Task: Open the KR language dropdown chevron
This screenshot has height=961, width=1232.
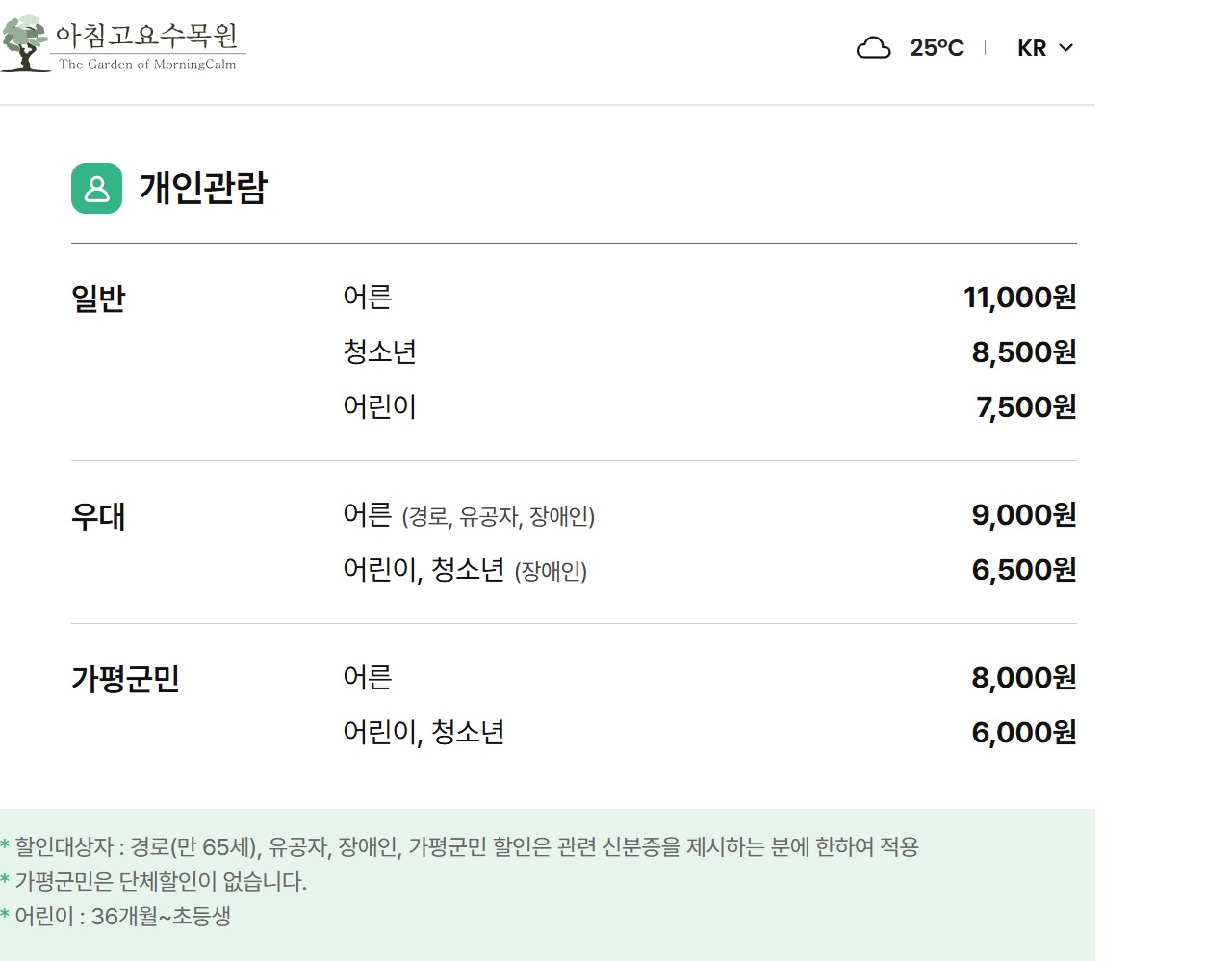Action: pos(1066,47)
